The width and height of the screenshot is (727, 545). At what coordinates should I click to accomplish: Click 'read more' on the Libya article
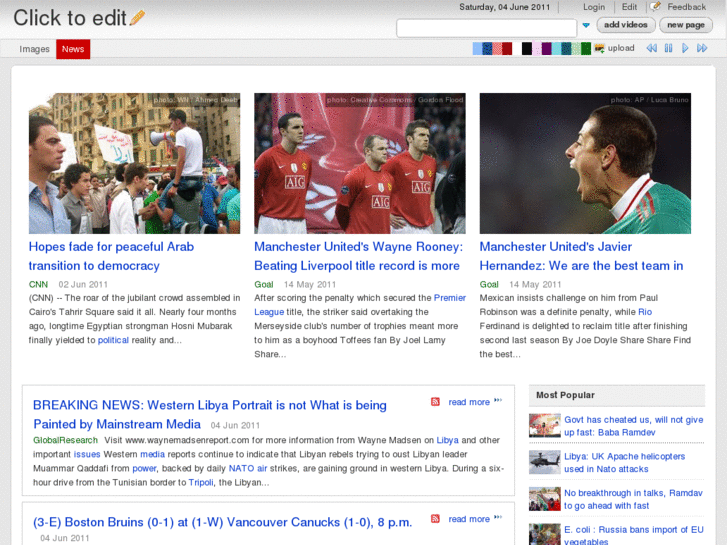(469, 402)
